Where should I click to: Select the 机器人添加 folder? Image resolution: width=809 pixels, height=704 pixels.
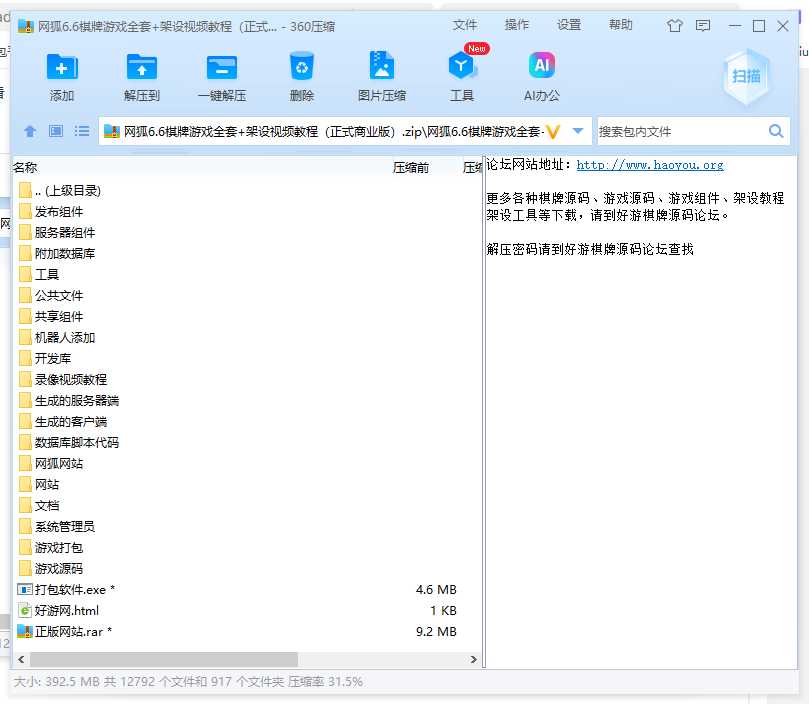(x=57, y=338)
